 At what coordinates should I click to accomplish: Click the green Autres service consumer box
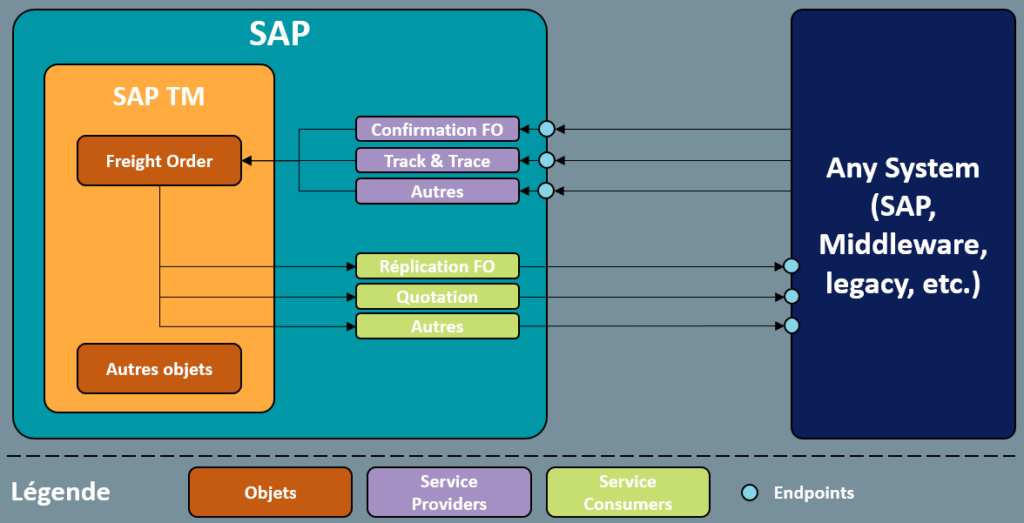(438, 326)
